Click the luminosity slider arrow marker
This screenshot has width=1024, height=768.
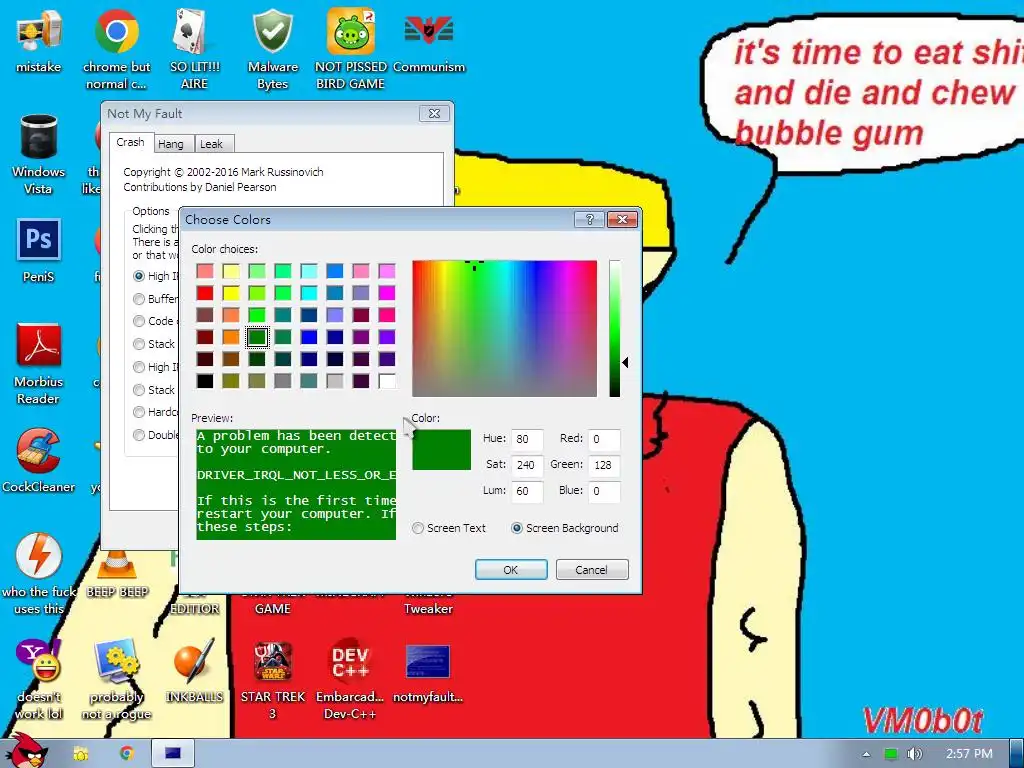tap(625, 362)
